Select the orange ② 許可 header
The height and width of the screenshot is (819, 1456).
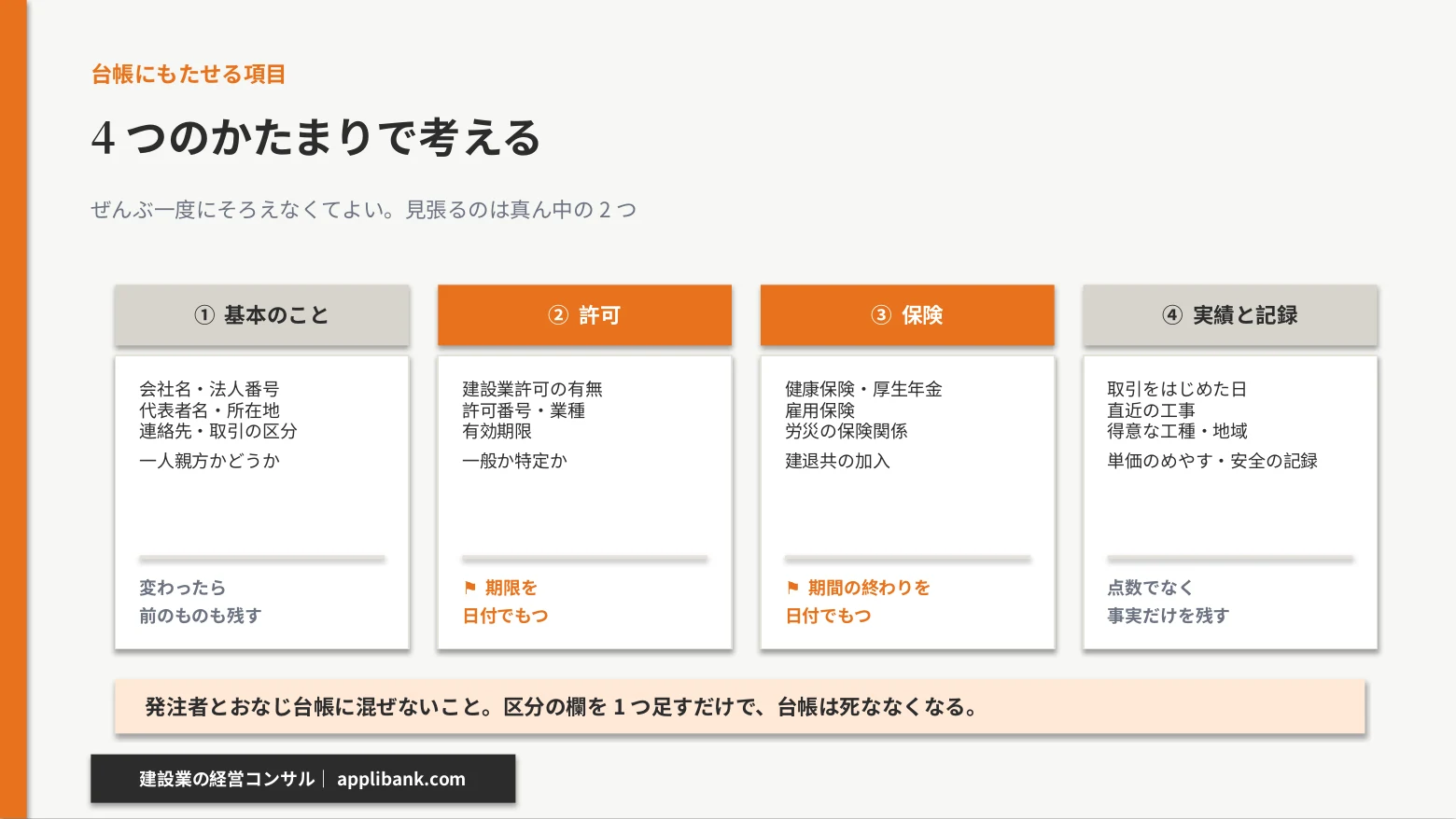[x=584, y=315]
